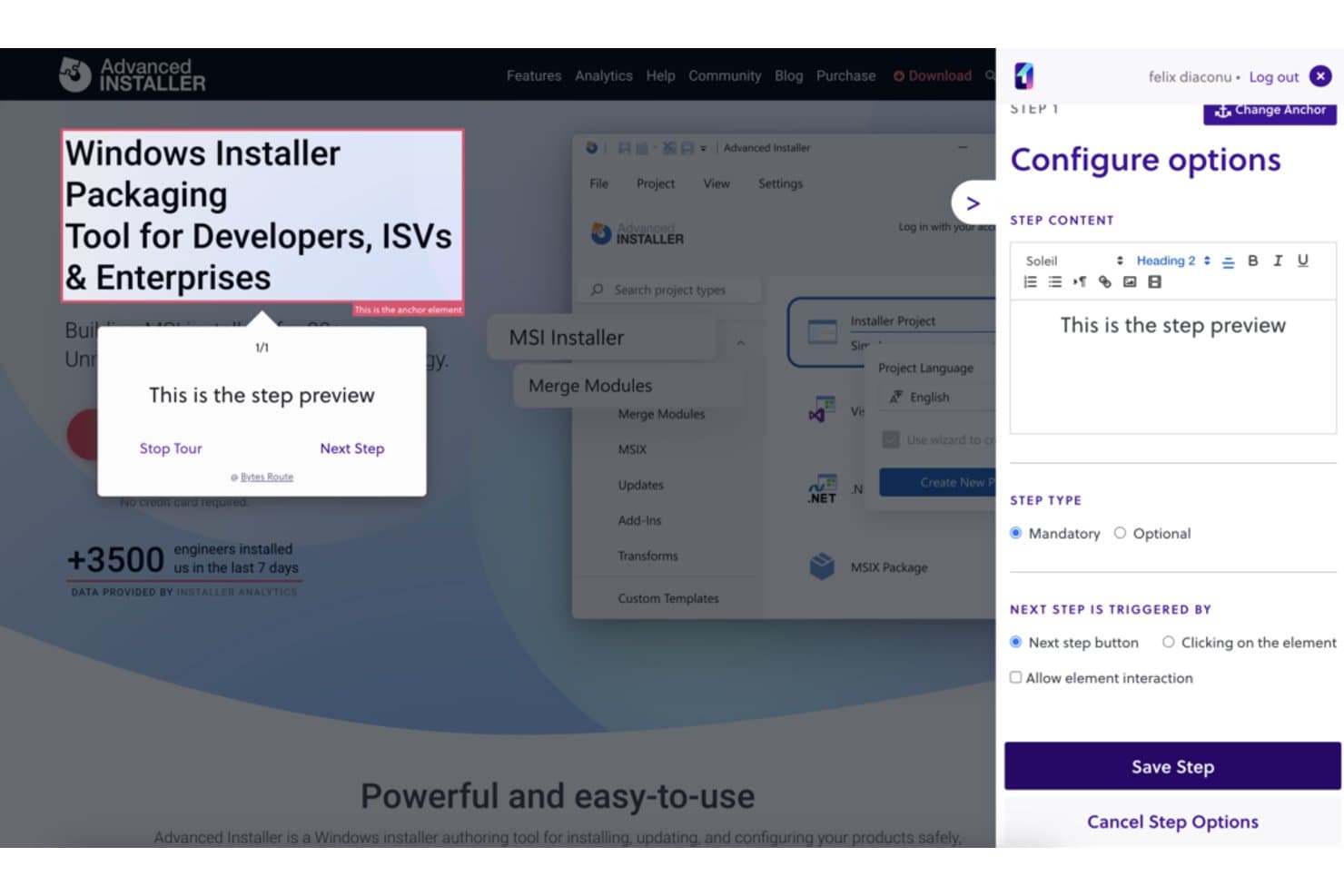The width and height of the screenshot is (1344, 896).
Task: Click into the step content text area
Action: tap(1172, 367)
